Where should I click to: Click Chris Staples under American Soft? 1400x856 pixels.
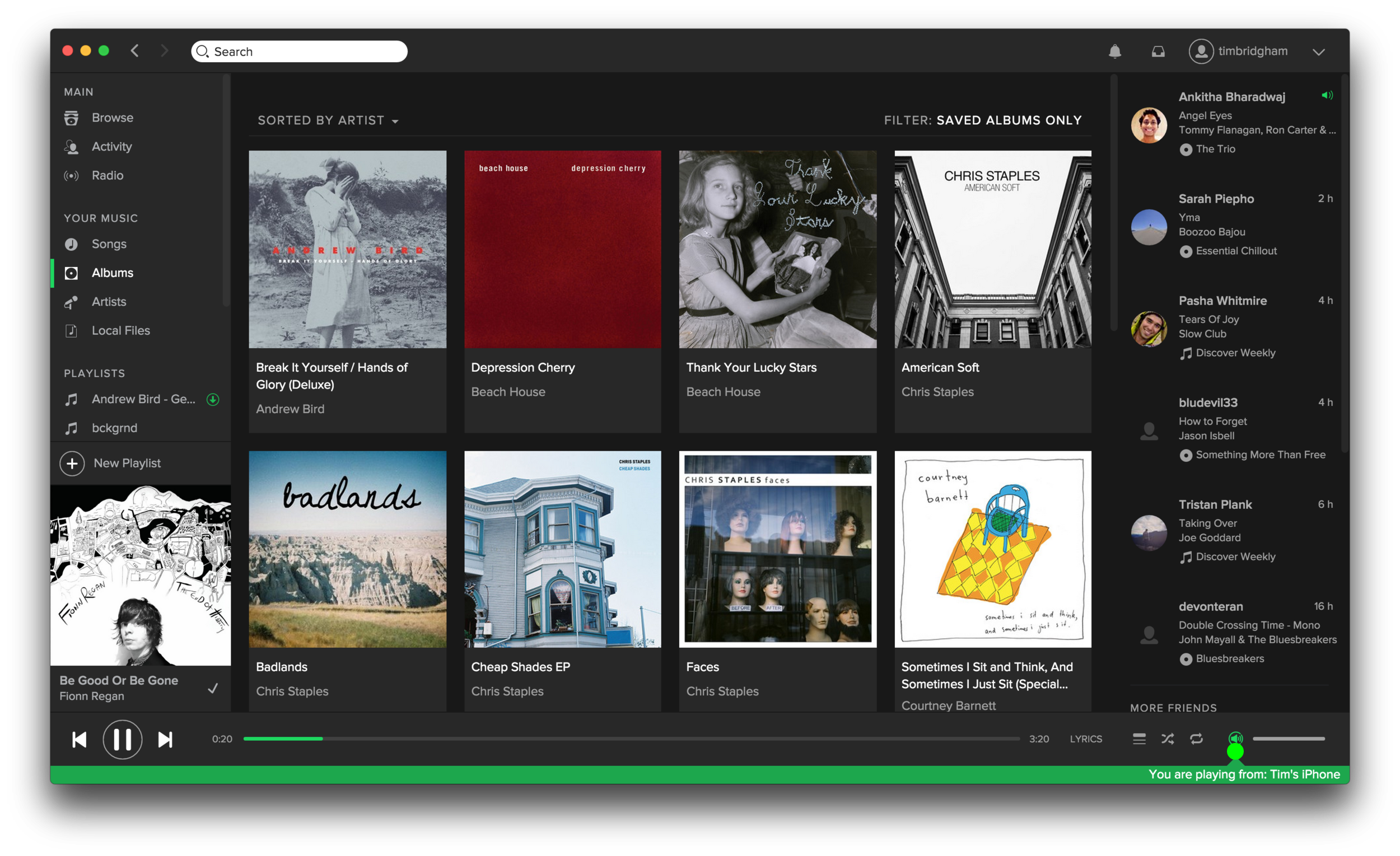[x=937, y=392]
